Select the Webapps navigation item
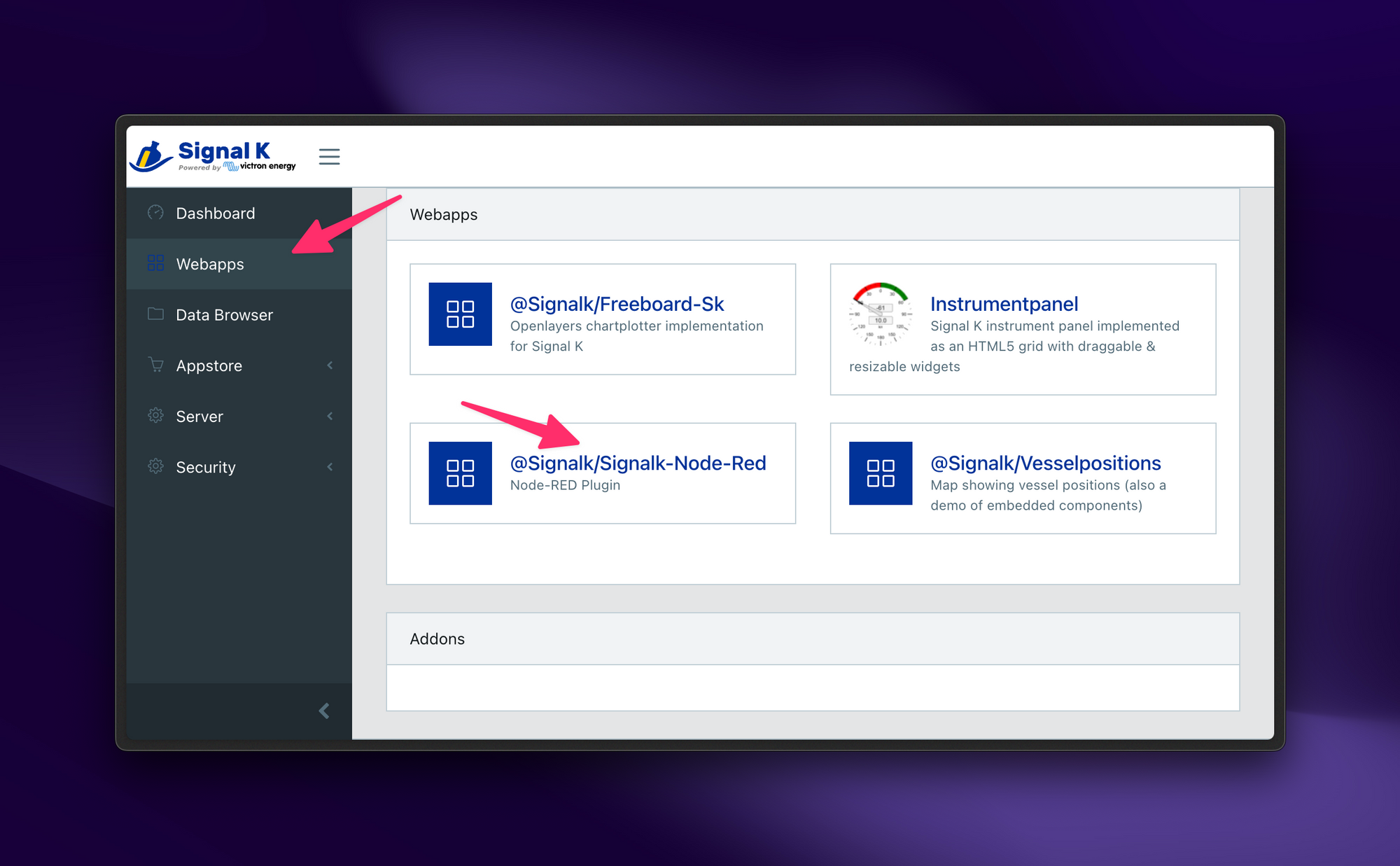The image size is (1400, 866). [210, 263]
